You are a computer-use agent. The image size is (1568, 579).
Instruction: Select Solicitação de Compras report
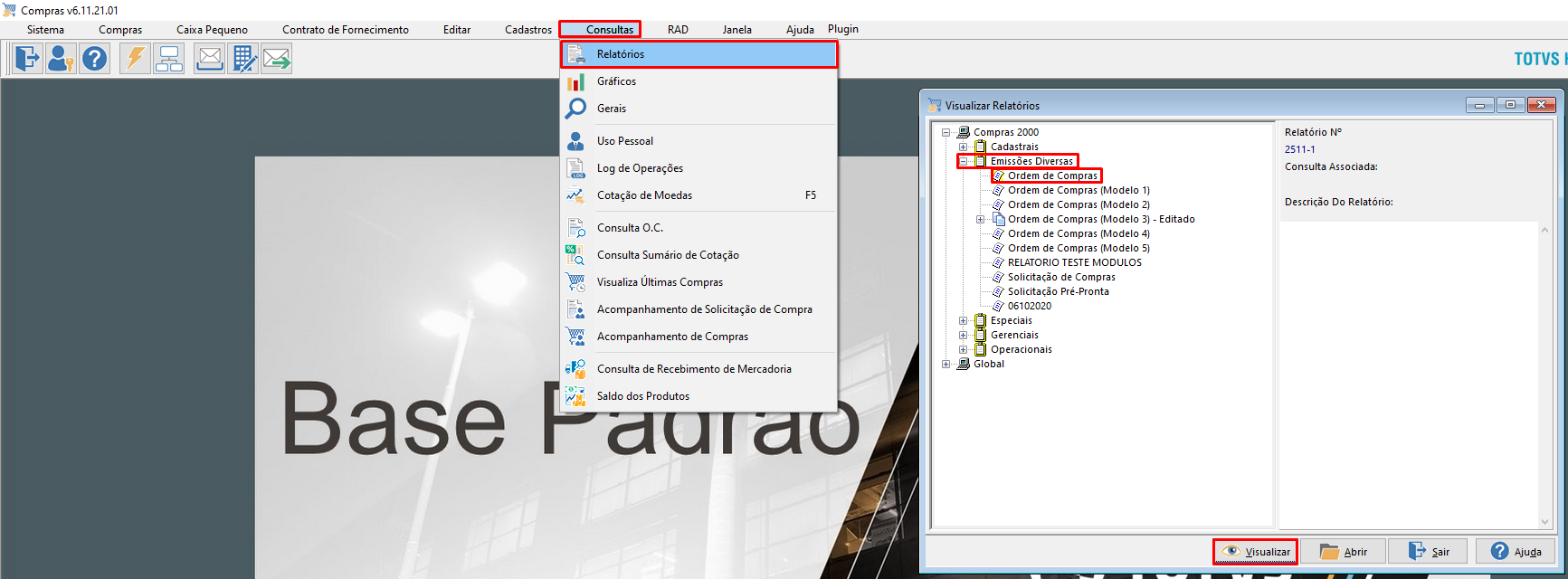(1061, 277)
